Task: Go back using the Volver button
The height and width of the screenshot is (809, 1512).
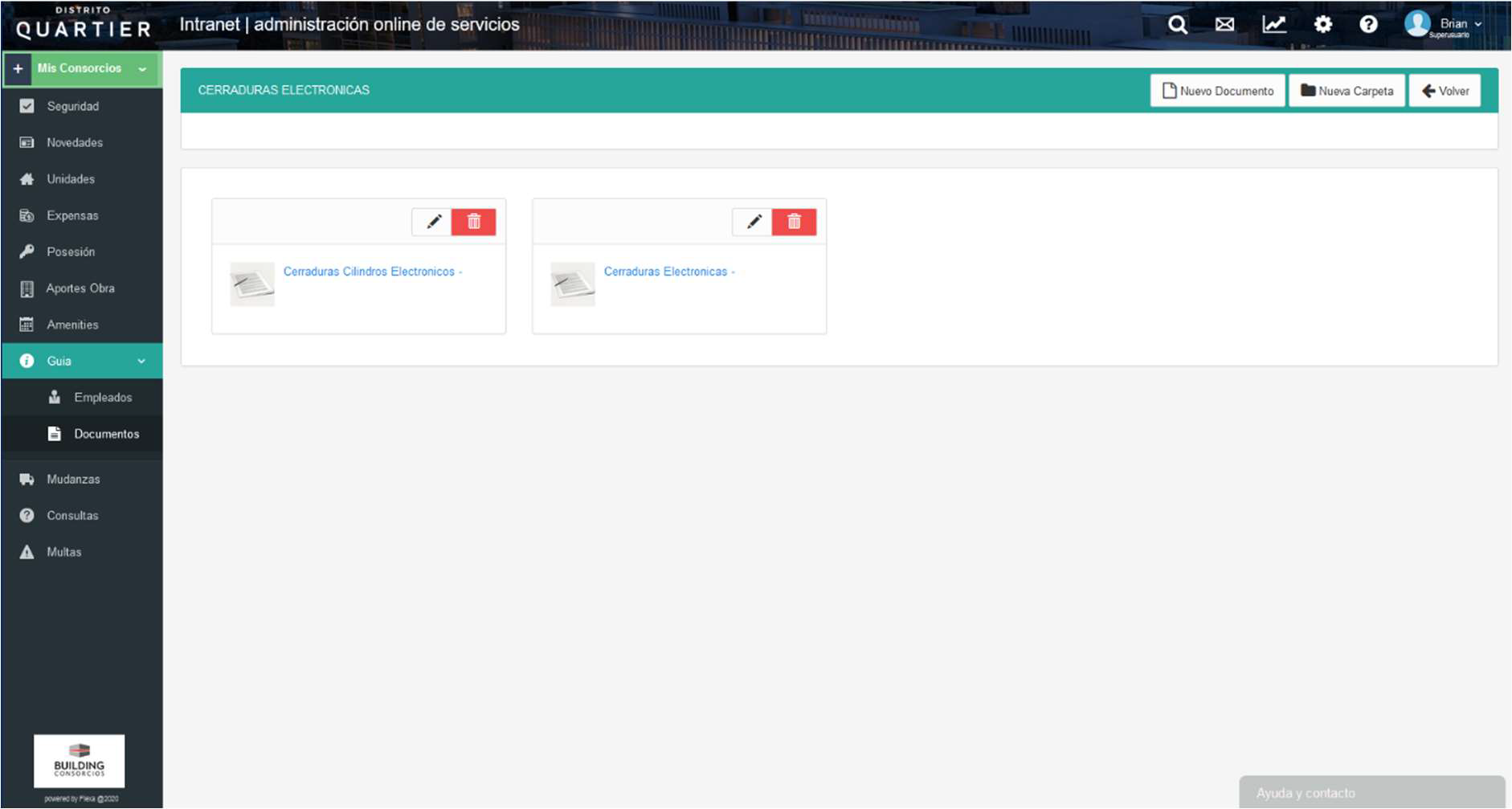Action: tap(1444, 90)
